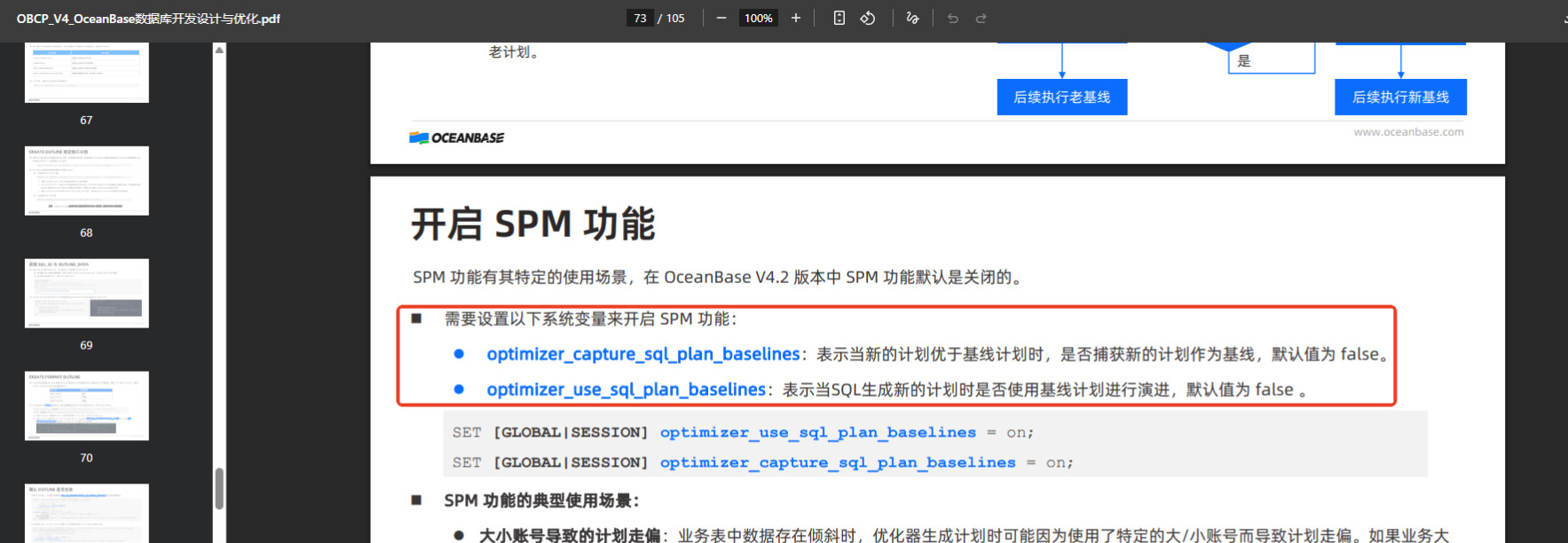Click the OceanBase logo in the page footer

456,138
